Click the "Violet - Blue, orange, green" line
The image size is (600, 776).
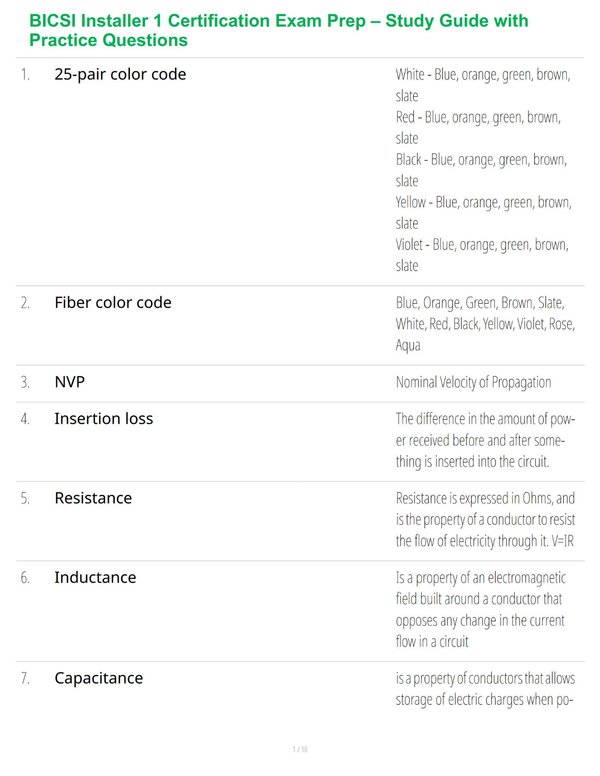point(482,255)
